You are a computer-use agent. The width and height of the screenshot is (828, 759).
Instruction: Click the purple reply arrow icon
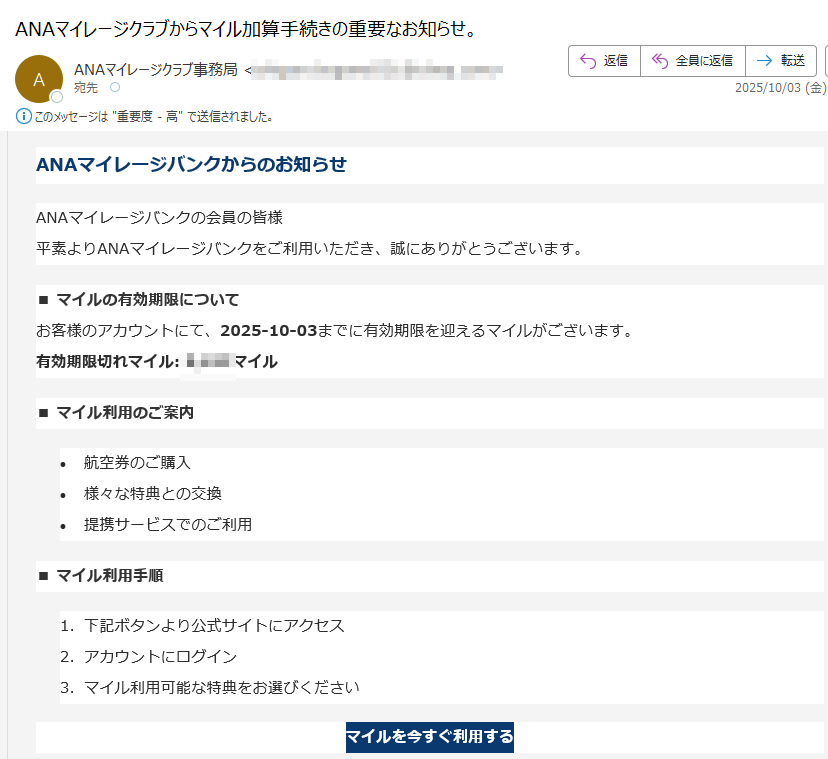tap(587, 60)
